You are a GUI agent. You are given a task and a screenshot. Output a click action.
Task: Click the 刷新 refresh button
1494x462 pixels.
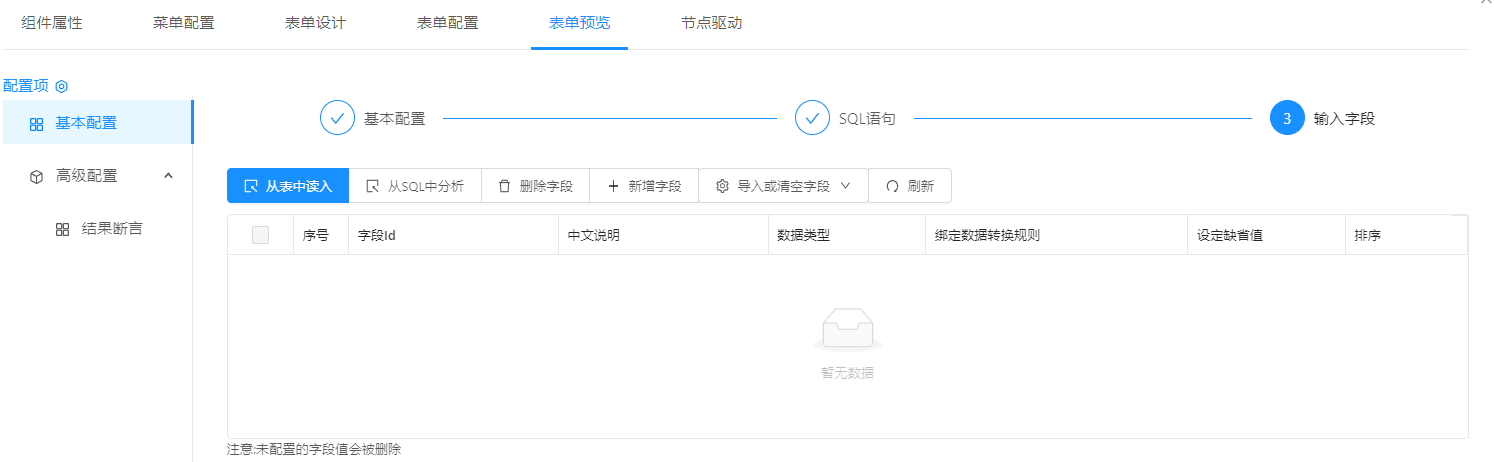pyautogui.click(x=910, y=186)
